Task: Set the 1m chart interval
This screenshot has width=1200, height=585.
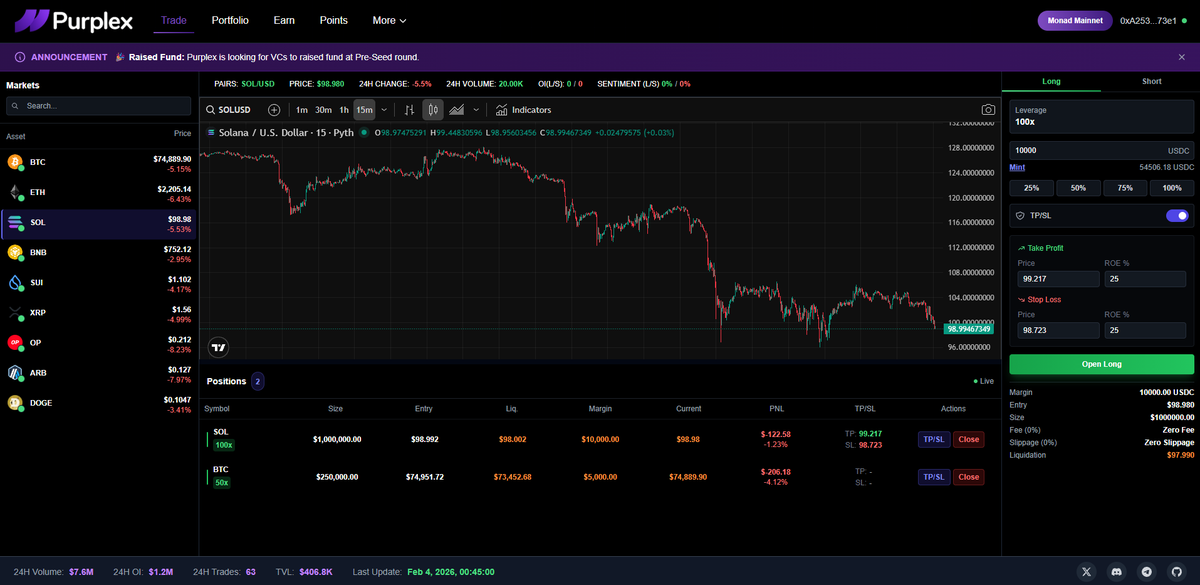Action: point(301,110)
